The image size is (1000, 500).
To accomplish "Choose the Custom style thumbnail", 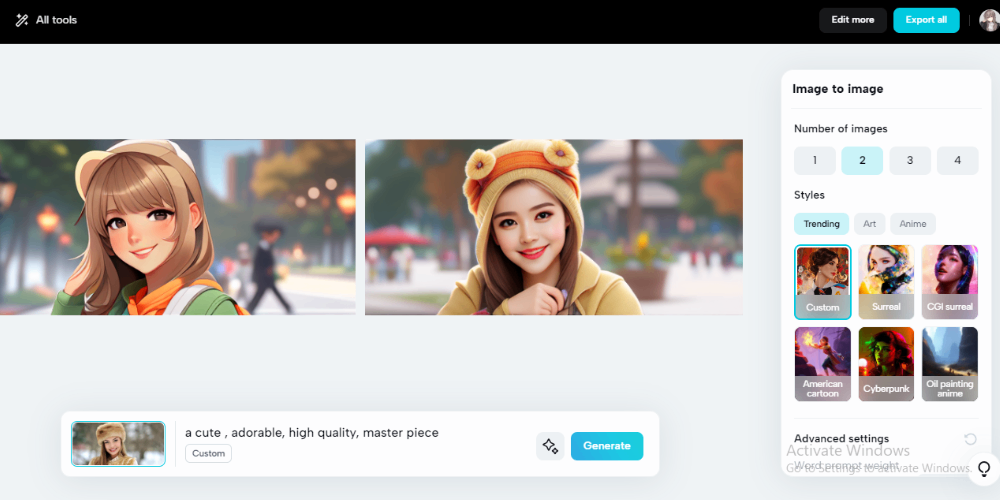I will 823,282.
